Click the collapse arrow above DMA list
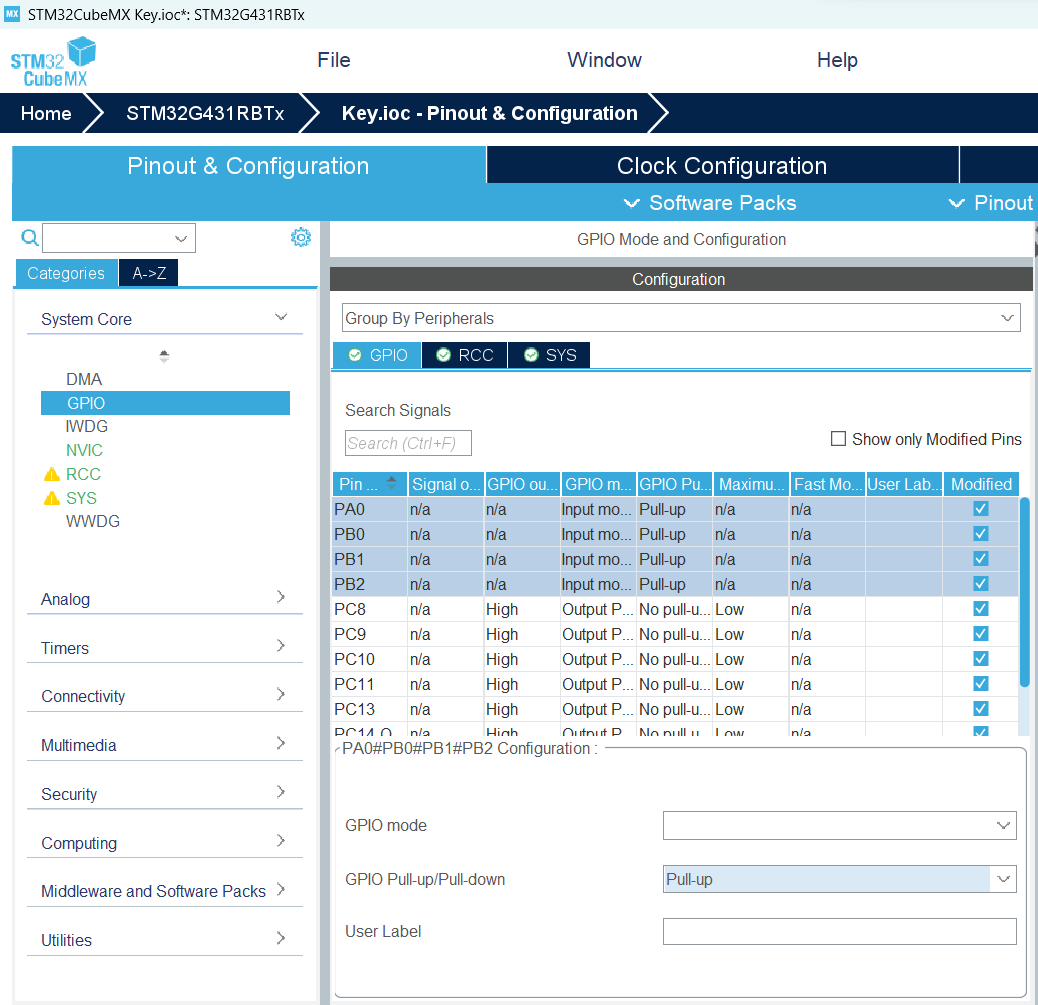Viewport: 1038px width, 1005px height. [164, 356]
